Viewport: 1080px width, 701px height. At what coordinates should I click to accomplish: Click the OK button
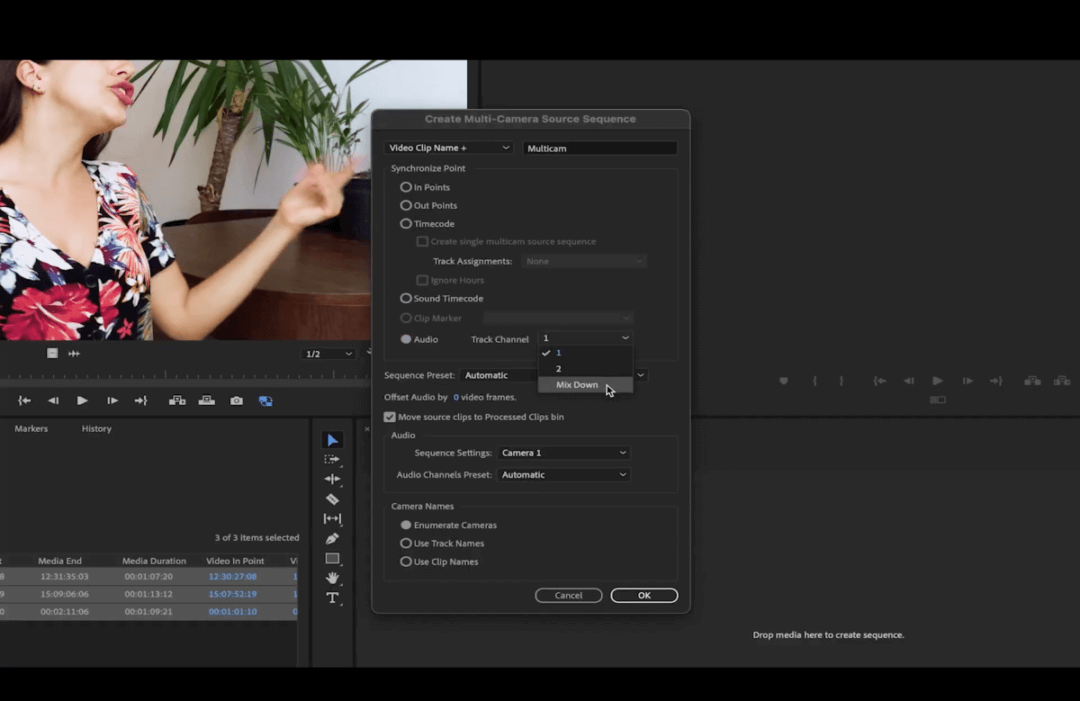[644, 595]
